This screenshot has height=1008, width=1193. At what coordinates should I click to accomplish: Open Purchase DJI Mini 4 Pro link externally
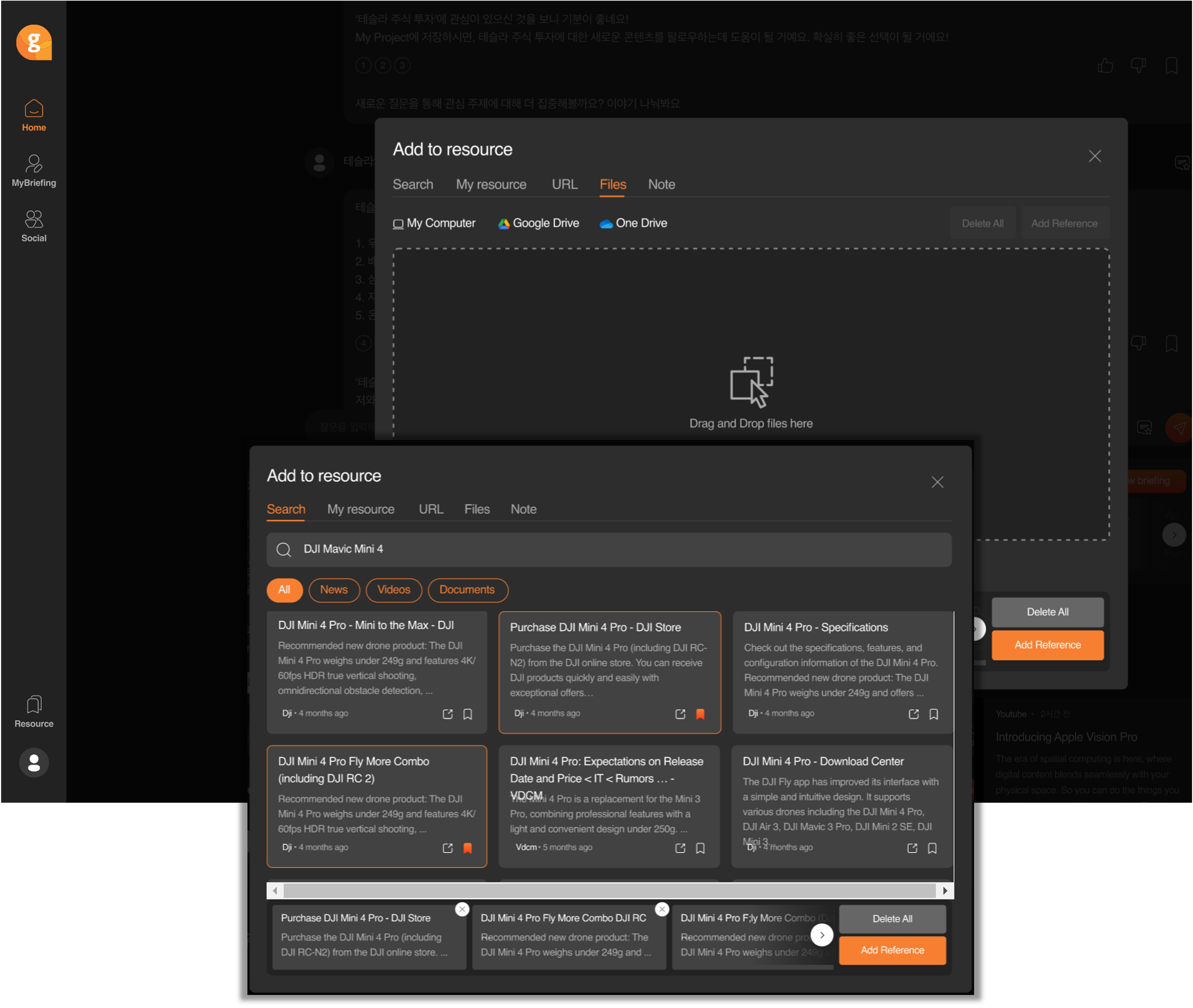pos(680,714)
